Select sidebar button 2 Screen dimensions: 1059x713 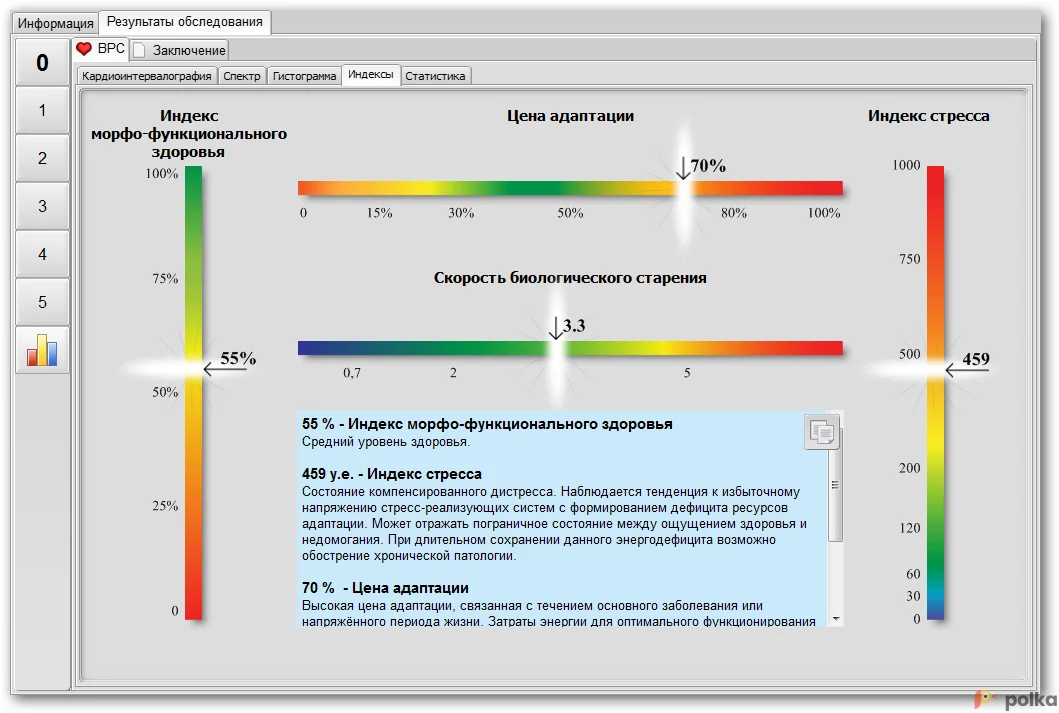click(x=42, y=158)
